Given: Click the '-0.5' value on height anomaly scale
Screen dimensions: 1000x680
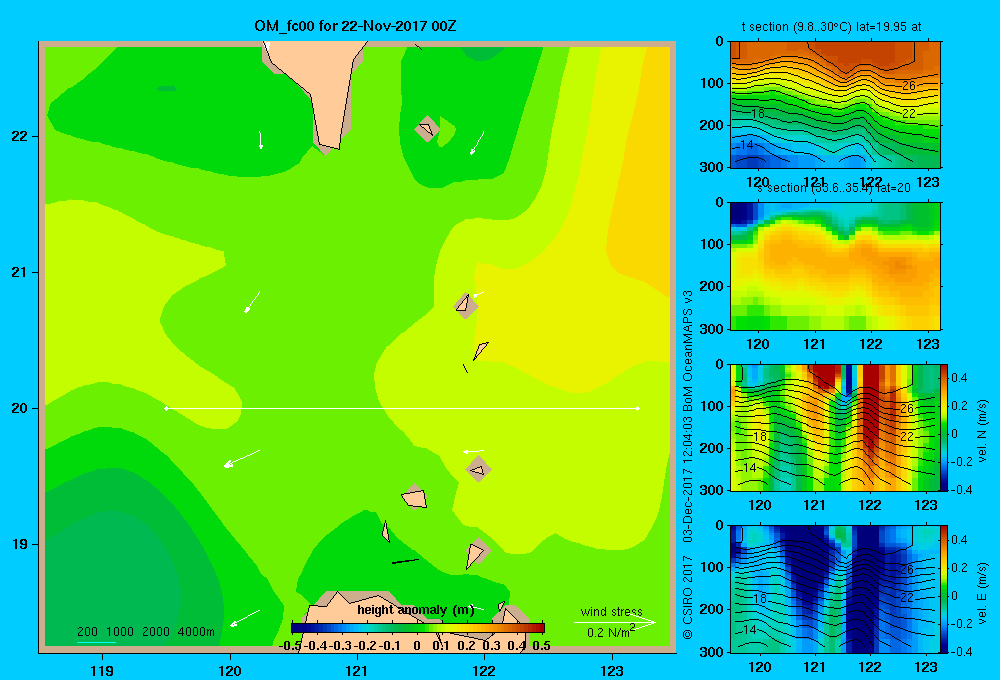Looking at the screenshot, I should coord(290,646).
